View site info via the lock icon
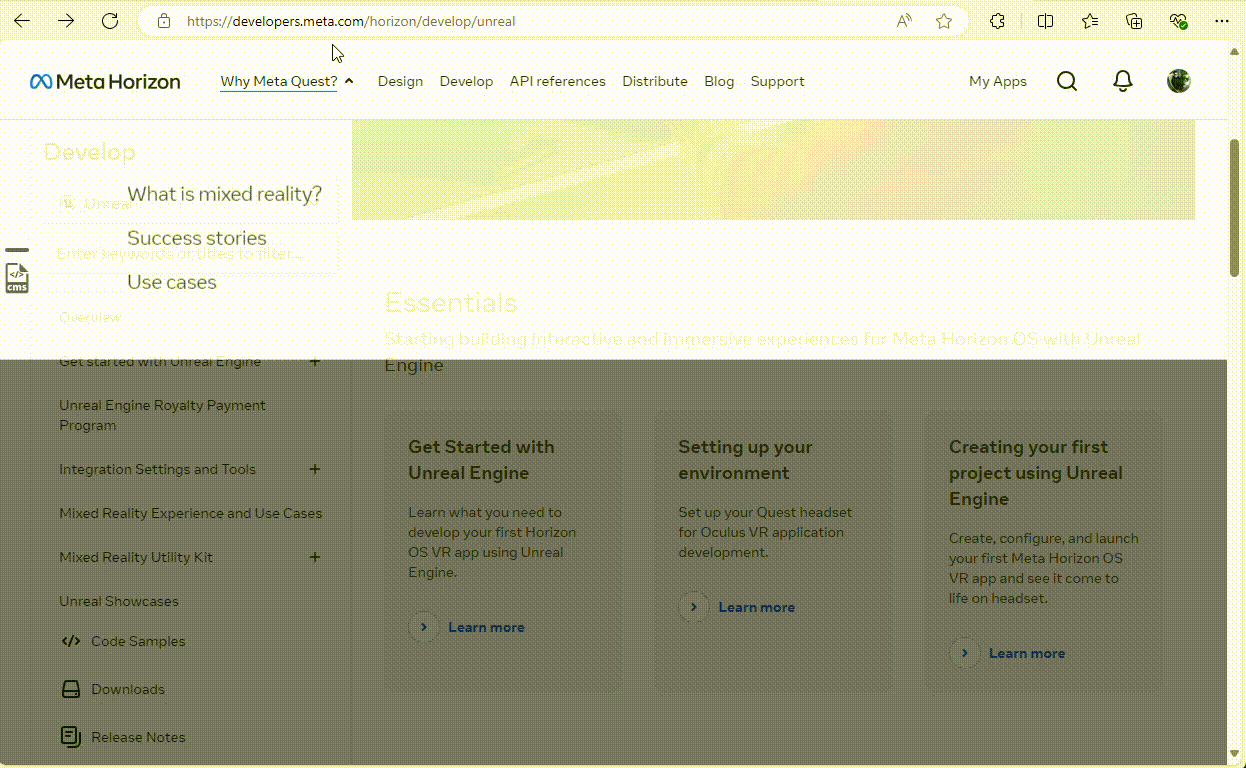Image resolution: width=1246 pixels, height=768 pixels. (x=165, y=21)
